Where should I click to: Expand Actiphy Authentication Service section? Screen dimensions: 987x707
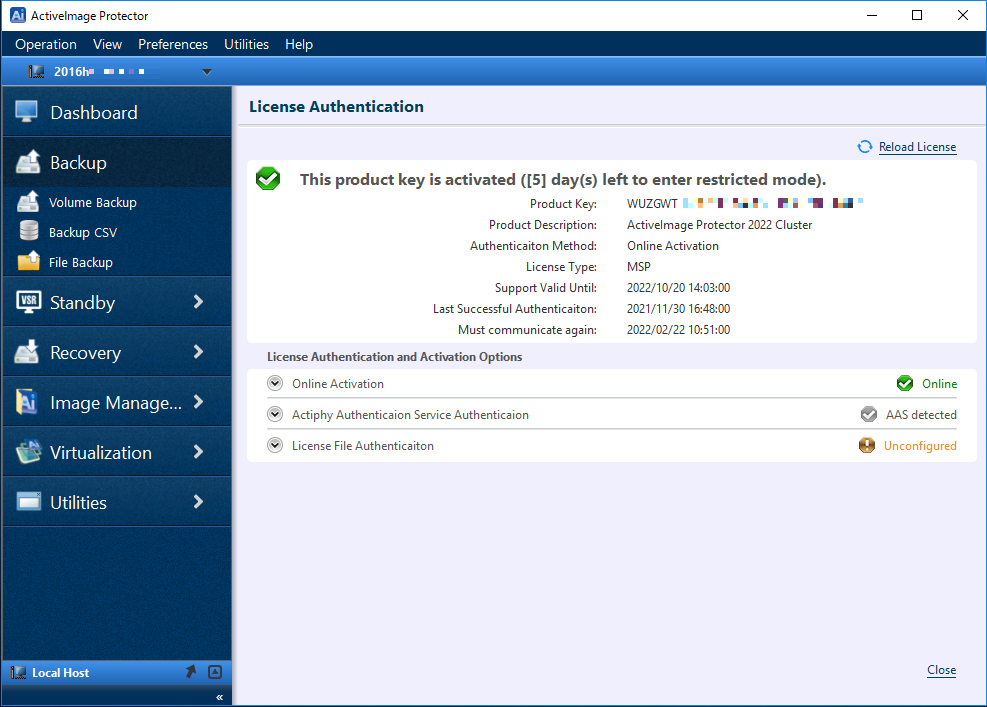click(275, 414)
